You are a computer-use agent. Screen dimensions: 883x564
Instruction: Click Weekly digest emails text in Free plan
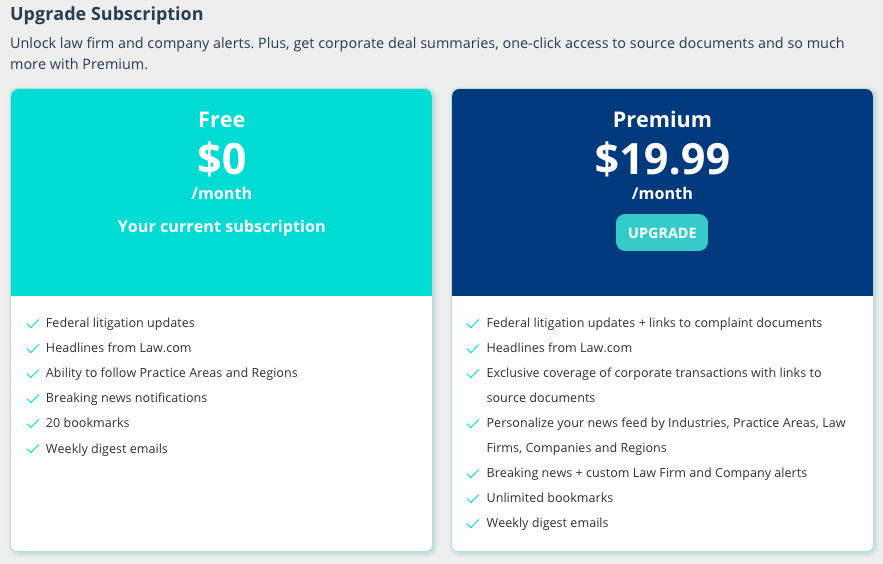click(106, 449)
